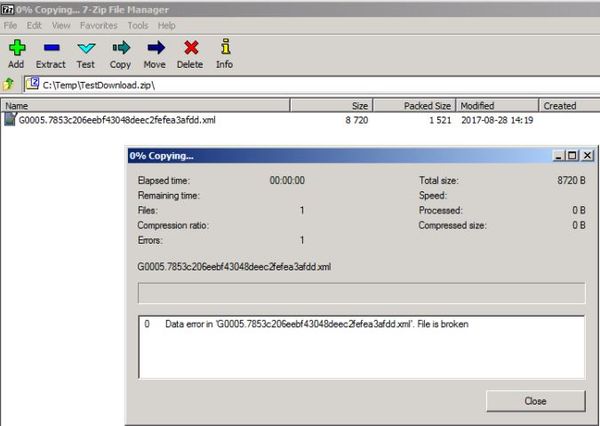Open the File menu

[10, 24]
